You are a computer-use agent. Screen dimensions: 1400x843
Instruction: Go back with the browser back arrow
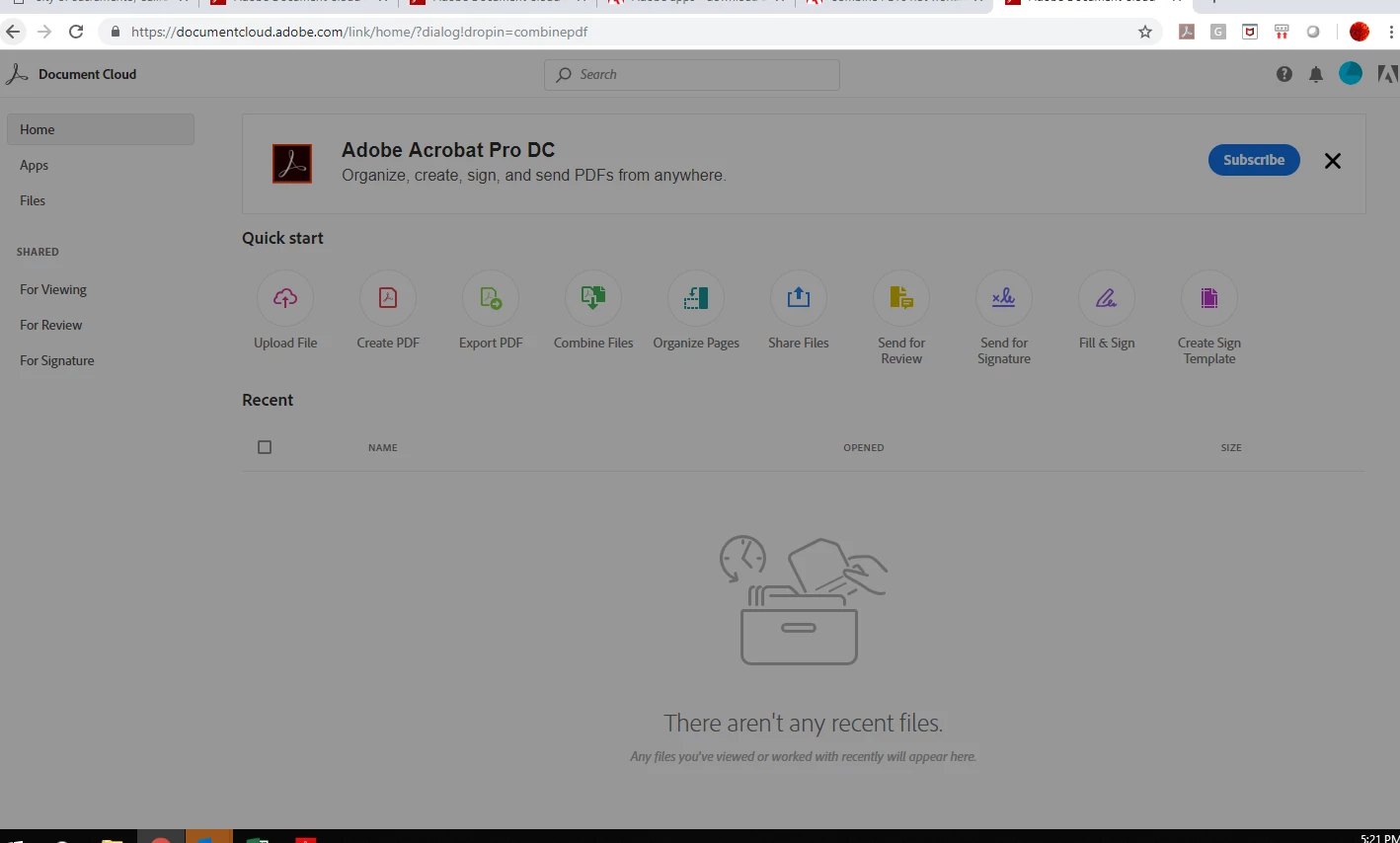(x=13, y=32)
